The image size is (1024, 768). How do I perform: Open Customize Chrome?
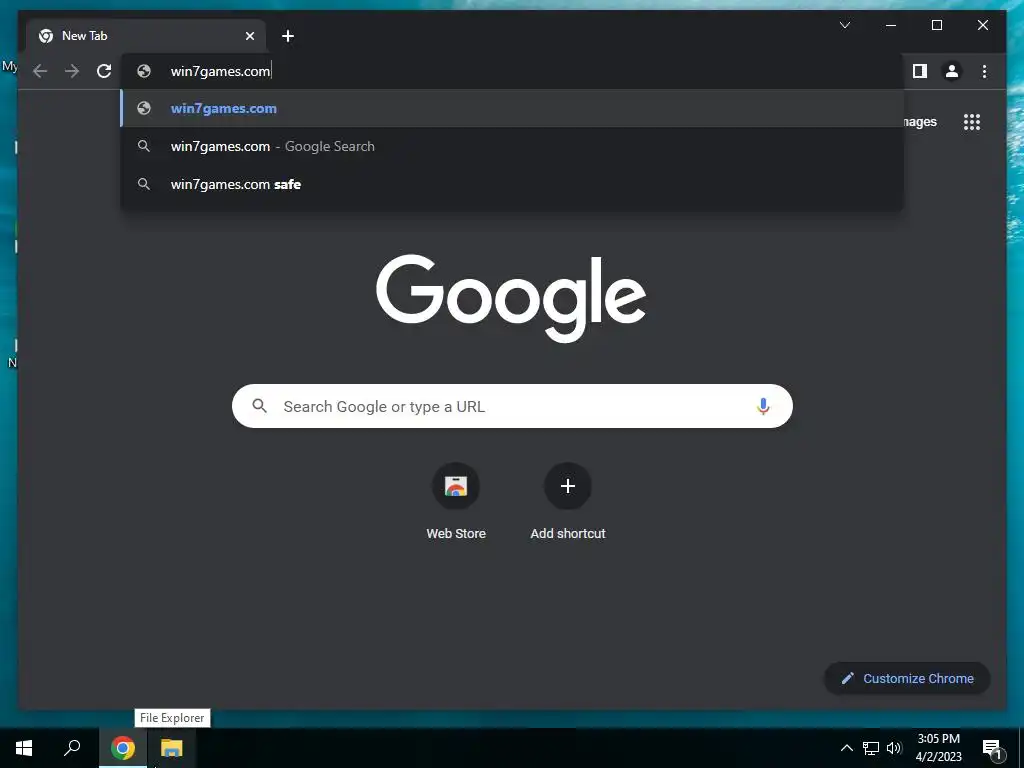(x=907, y=679)
